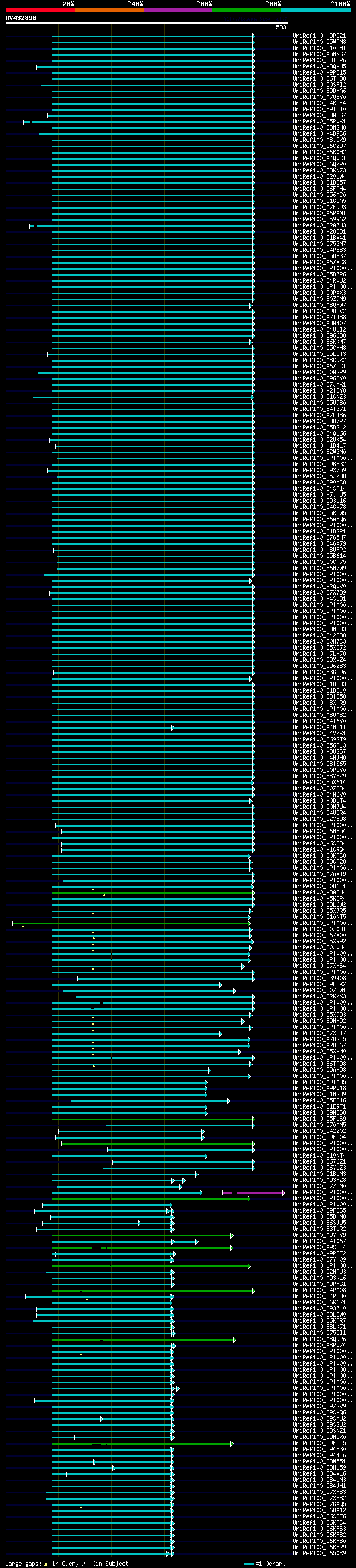Select hit label UniRef100_Q650S9
This screenshot has height=1568, width=356.
click(x=319, y=1554)
